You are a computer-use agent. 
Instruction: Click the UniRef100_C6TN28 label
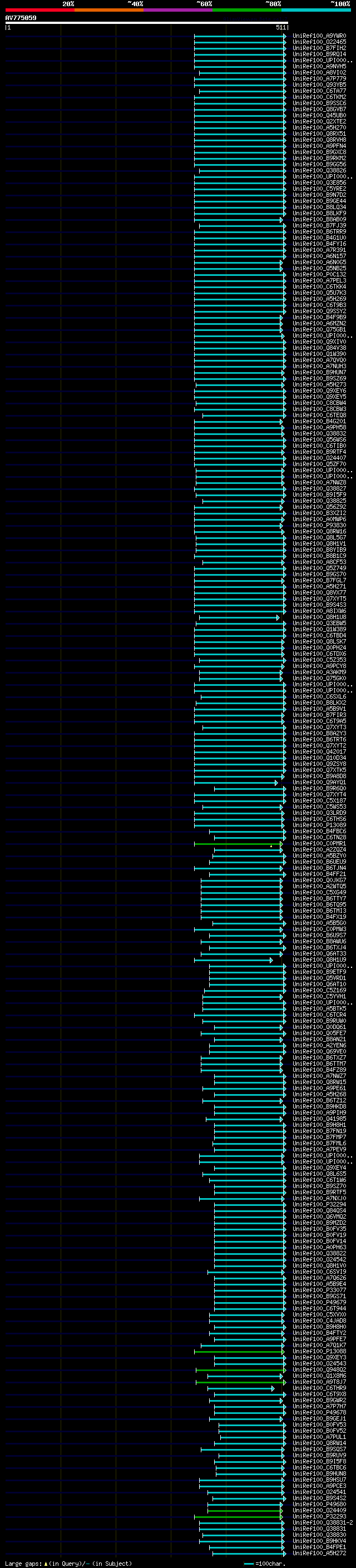tap(319, 837)
